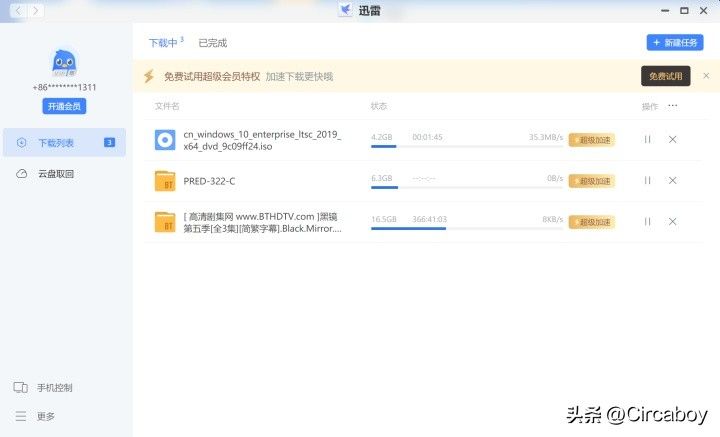Maximize the Xunlei window
This screenshot has height=437, width=720.
coord(684,11)
